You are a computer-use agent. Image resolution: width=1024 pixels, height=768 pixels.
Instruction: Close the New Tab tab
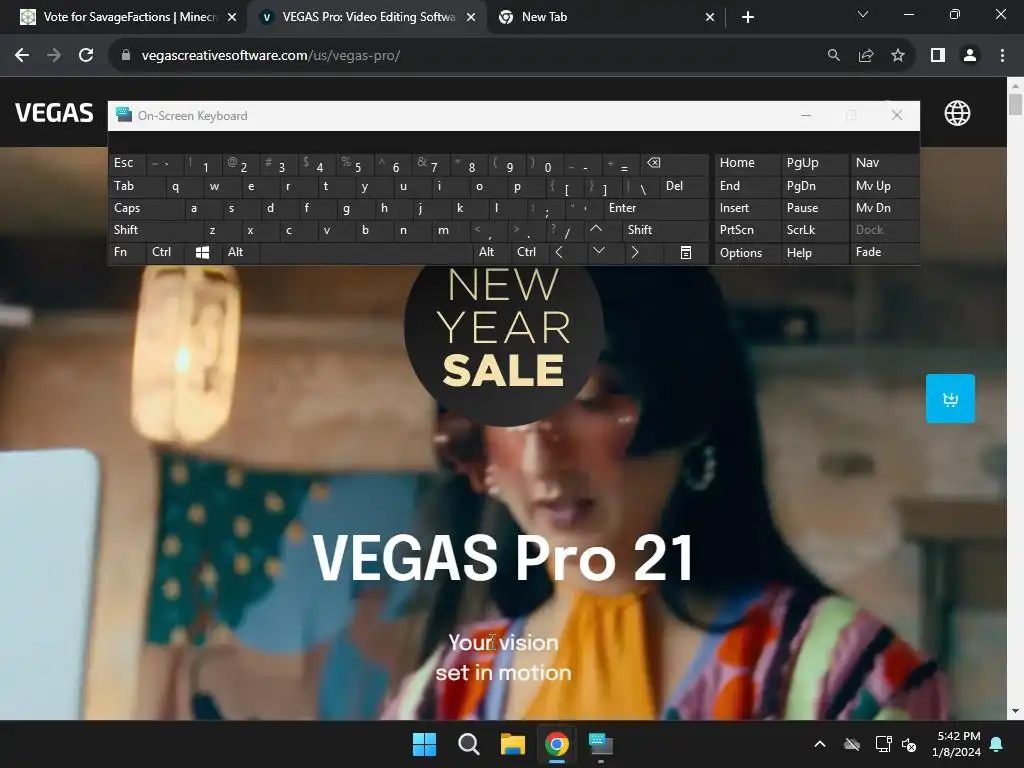tap(710, 18)
